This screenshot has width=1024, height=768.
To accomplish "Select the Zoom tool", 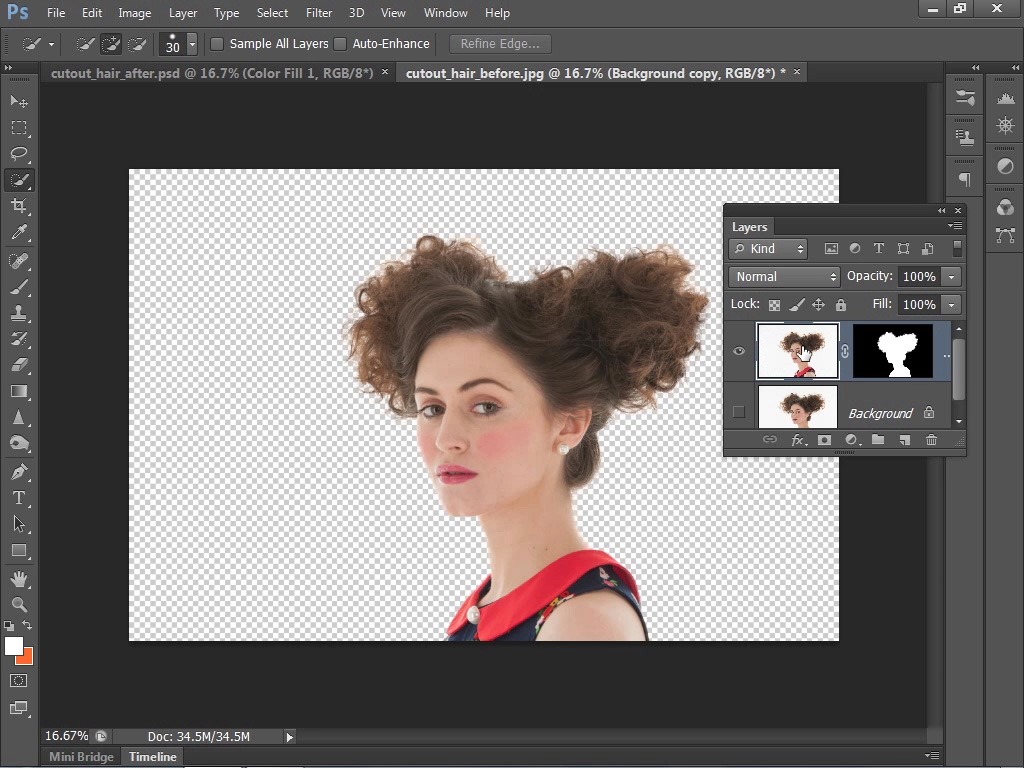I will tap(19, 604).
